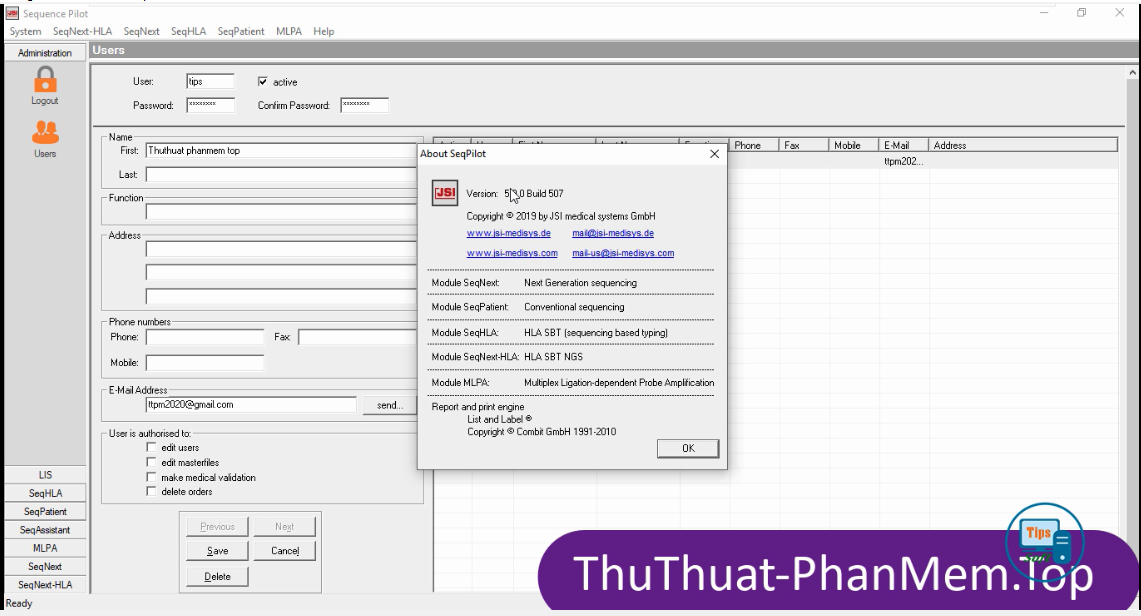Click OK in the About dialog
Viewport: 1141px width, 616px height.
pos(688,448)
